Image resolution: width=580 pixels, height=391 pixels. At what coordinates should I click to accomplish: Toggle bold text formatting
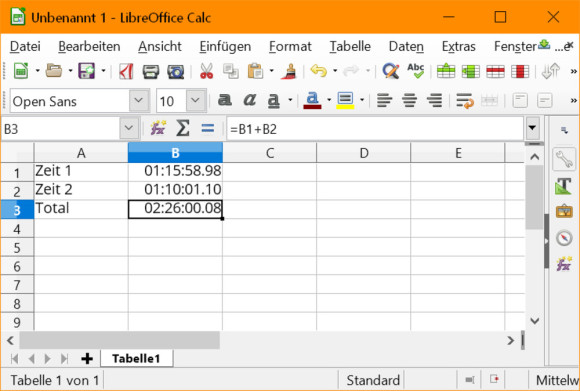225,100
